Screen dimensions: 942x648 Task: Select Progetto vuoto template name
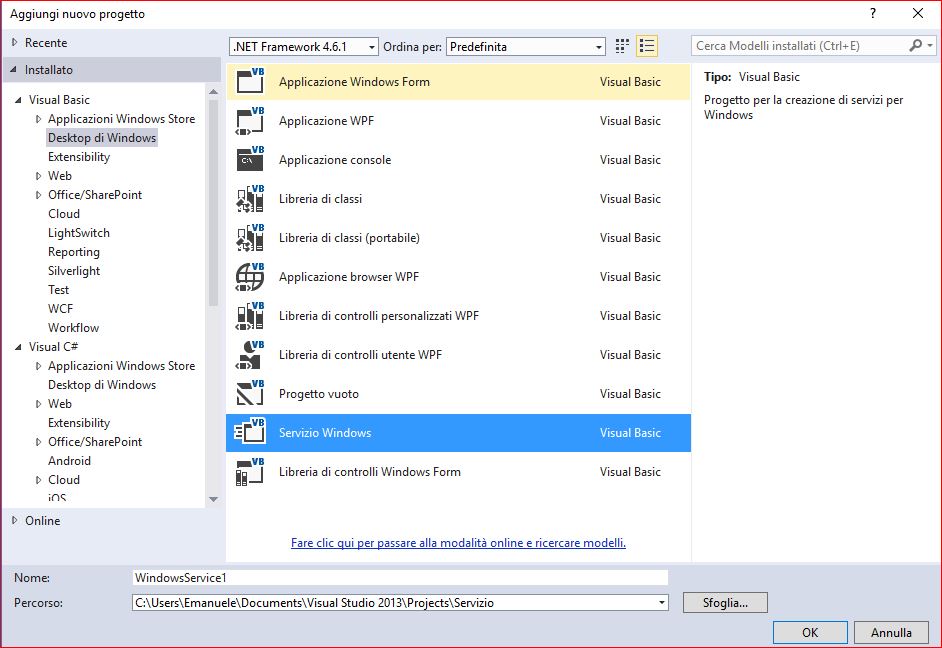(318, 394)
